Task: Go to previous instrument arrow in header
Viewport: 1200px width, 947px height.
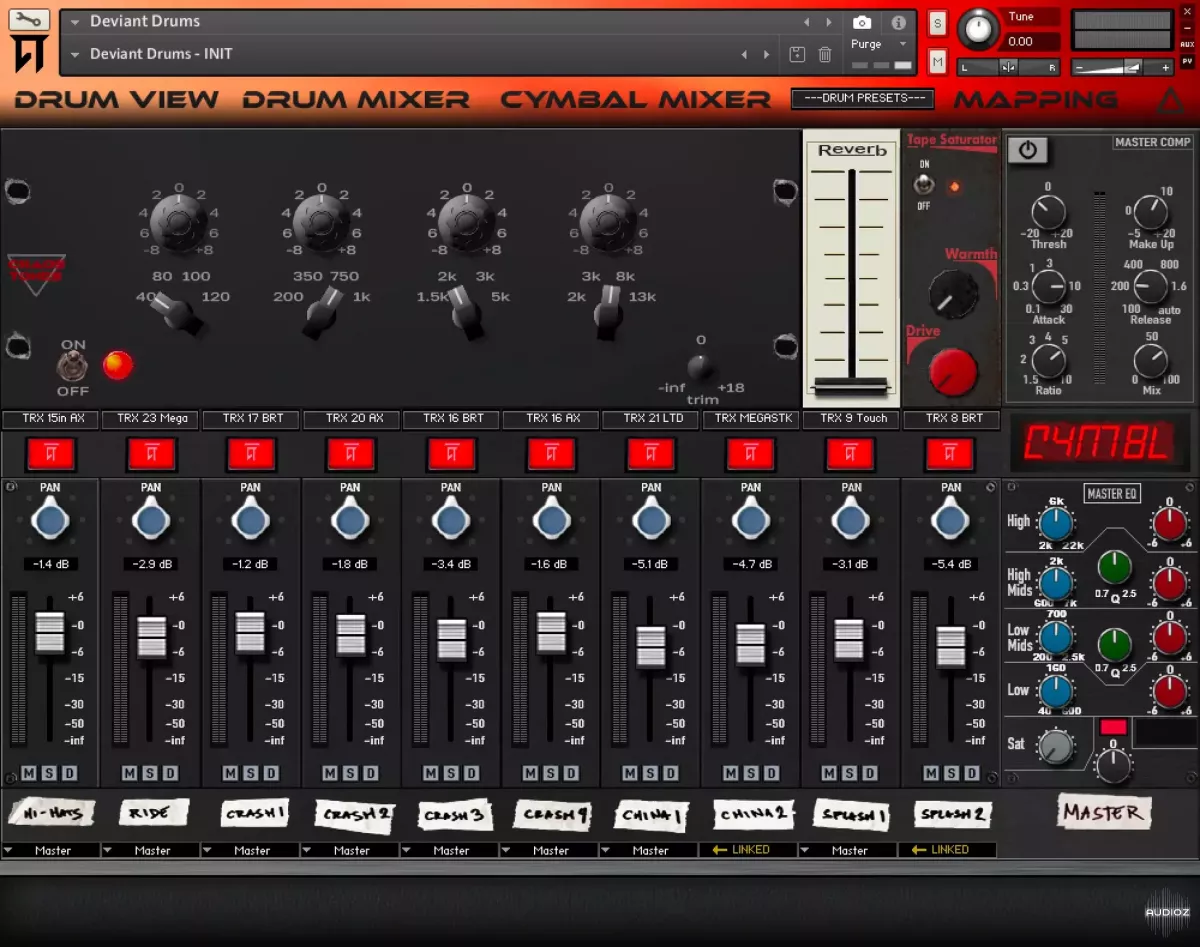Action: 807,22
